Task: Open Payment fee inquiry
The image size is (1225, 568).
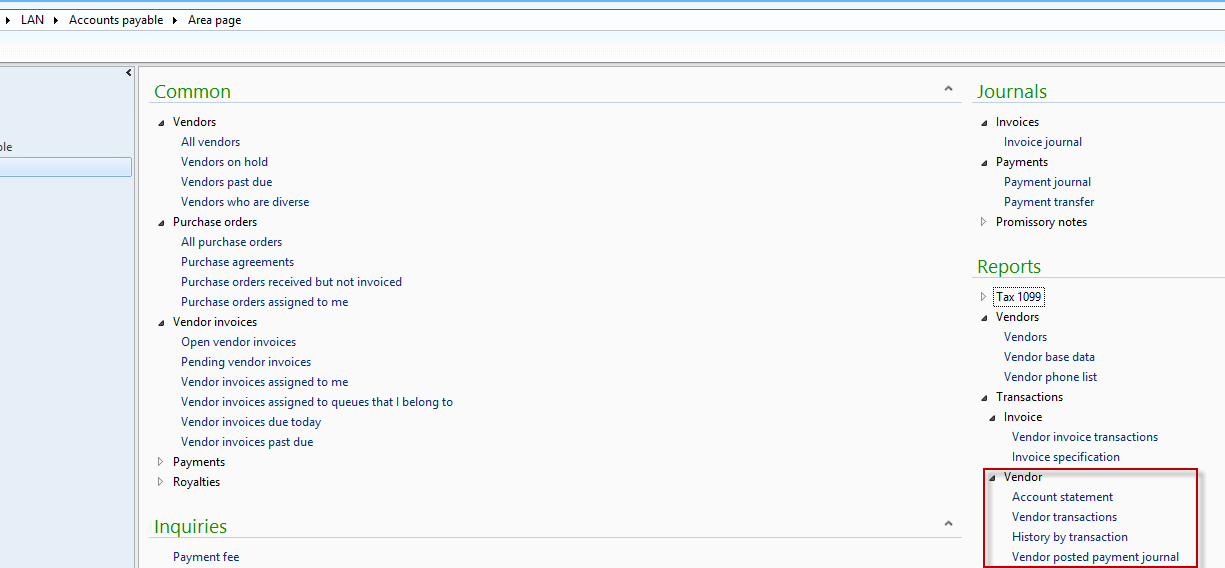Action: [x=206, y=557]
